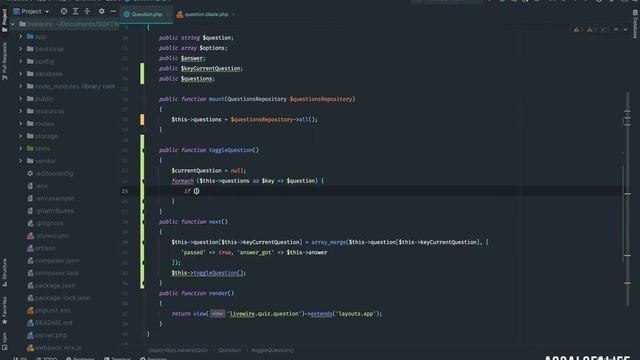Expand the node_modules library root folder
Screen dimensions: 640x360
click(x=21, y=87)
